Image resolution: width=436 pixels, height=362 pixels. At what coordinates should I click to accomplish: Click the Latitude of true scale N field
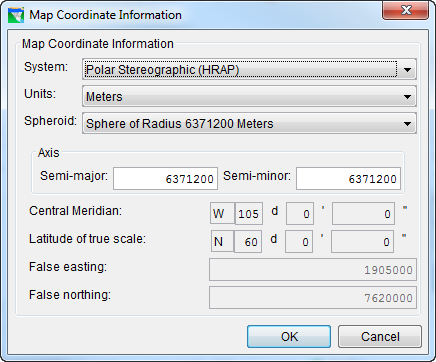pos(222,241)
